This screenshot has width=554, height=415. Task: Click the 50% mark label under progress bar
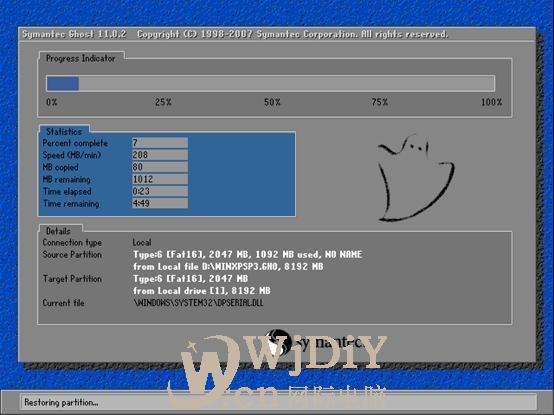tap(272, 102)
